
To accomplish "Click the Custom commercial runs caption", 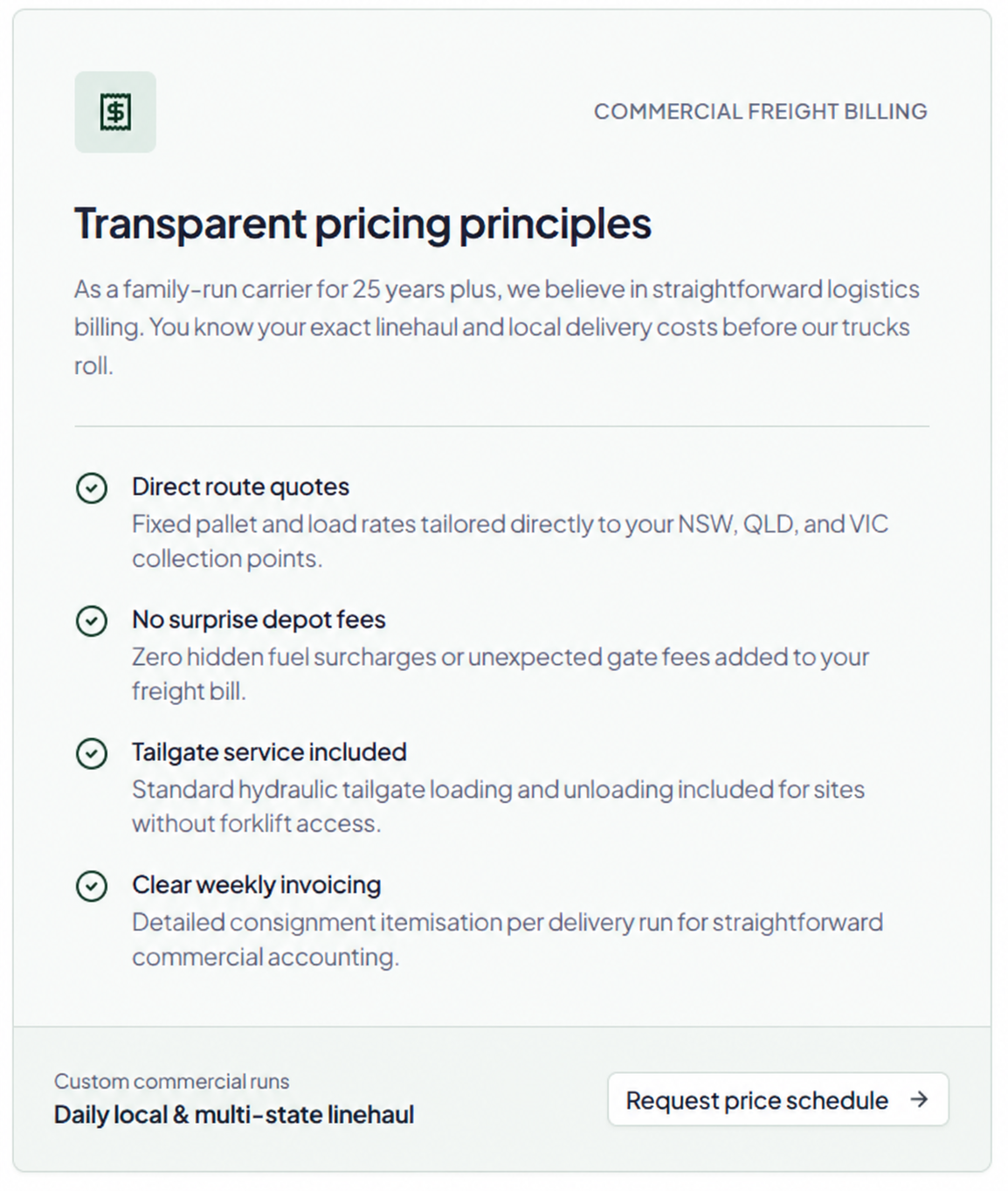I will (171, 1082).
